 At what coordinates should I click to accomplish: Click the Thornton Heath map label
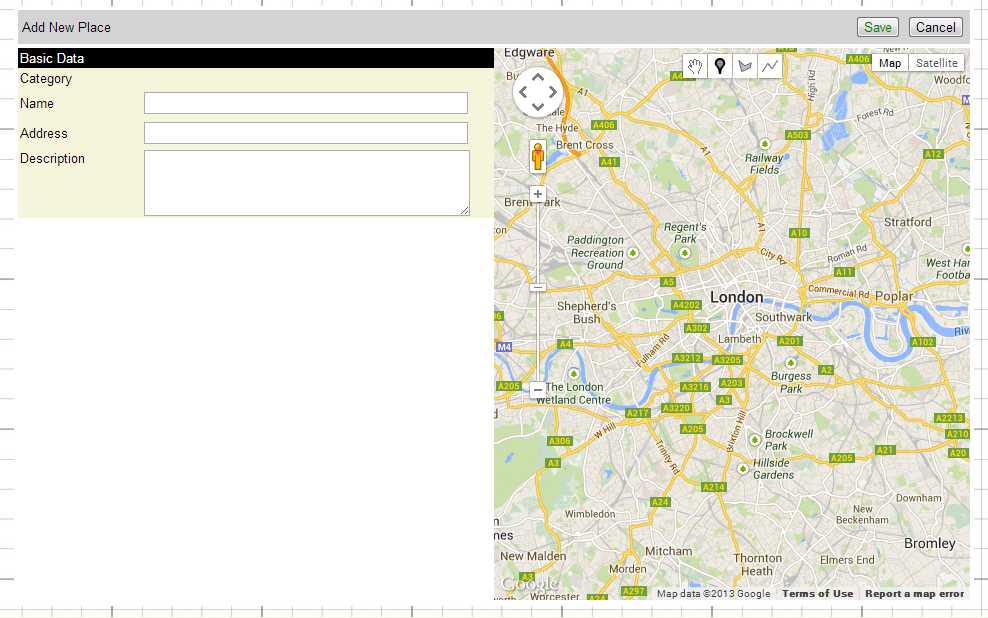coord(757,564)
